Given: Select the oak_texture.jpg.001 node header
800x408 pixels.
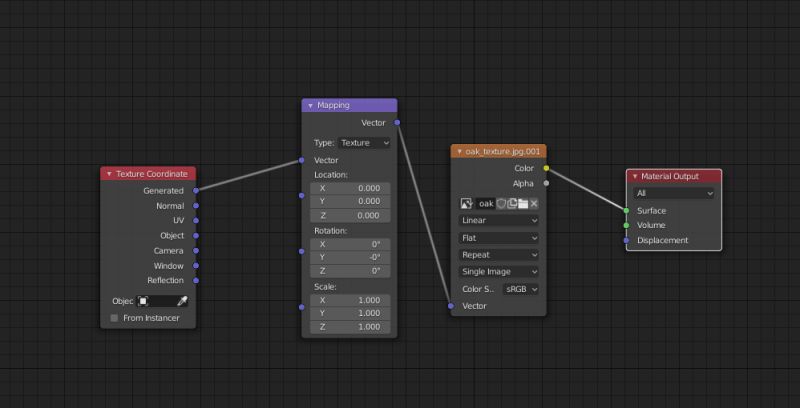Looking at the screenshot, I should (498, 151).
